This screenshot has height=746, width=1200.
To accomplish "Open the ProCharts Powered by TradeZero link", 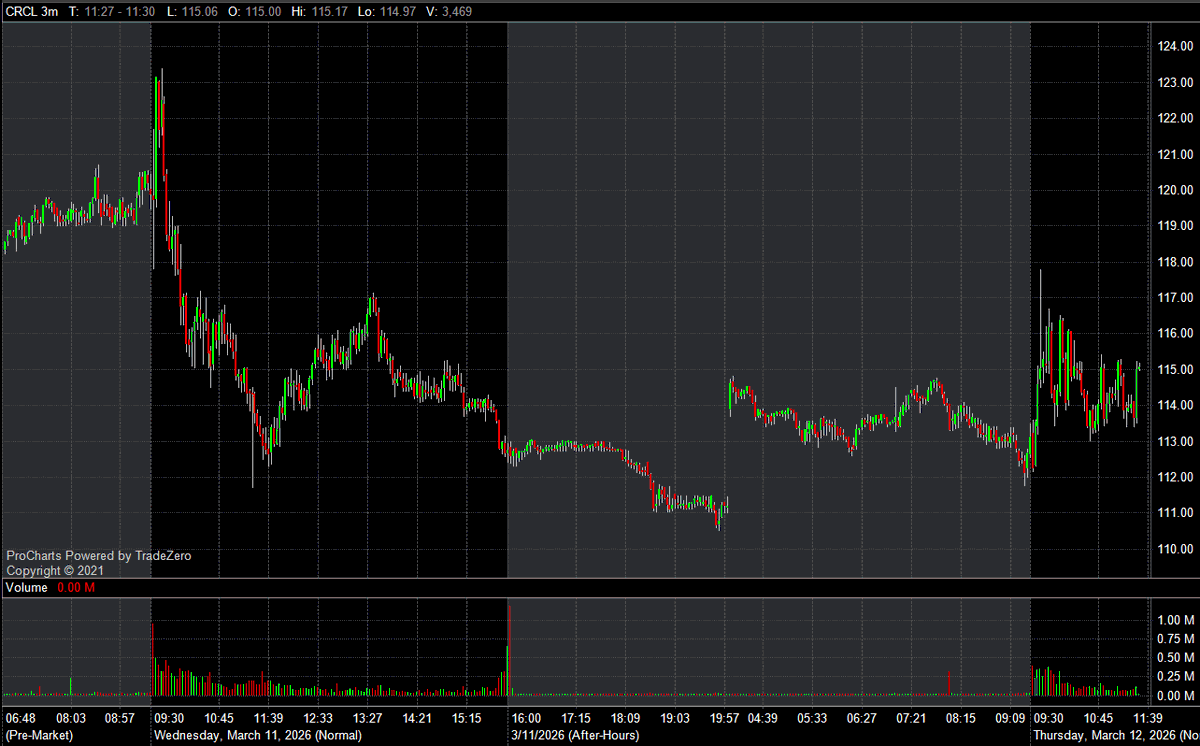I will point(98,555).
